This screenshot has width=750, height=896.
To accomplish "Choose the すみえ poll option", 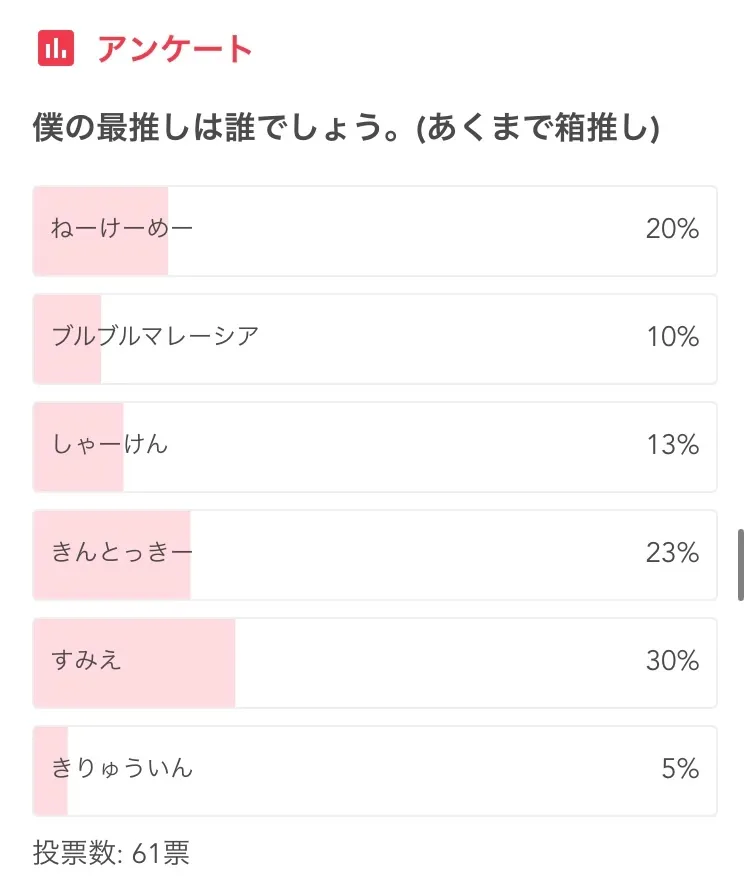I will click(x=86, y=660).
